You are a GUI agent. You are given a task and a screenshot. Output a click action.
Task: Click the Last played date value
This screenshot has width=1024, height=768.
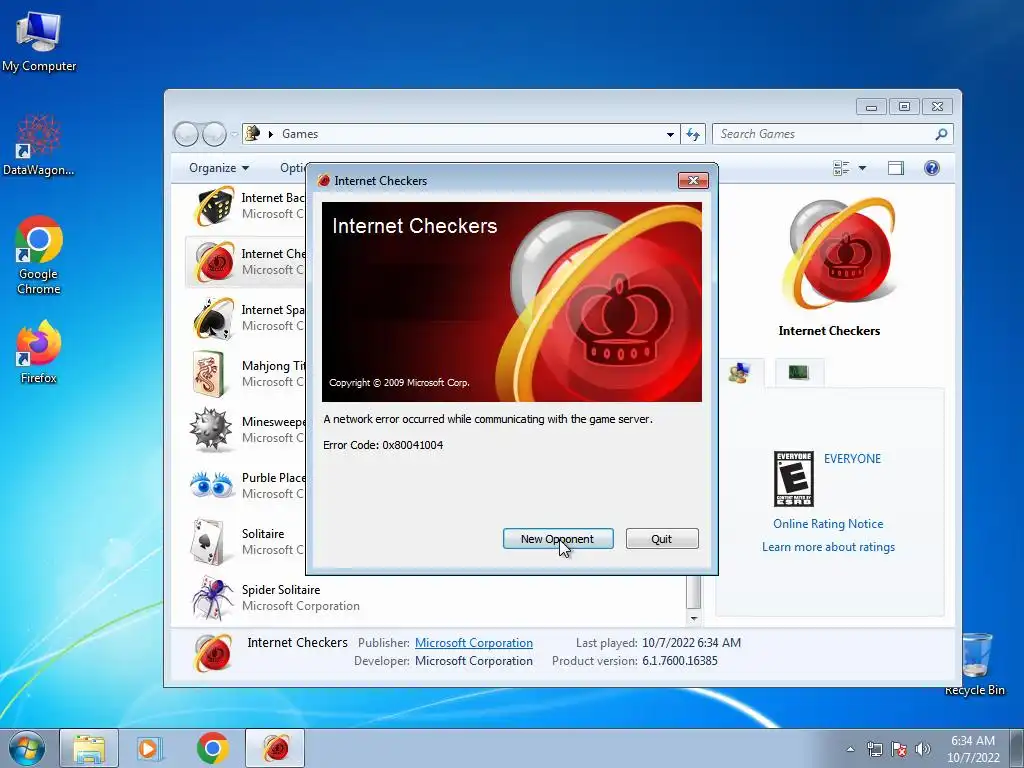tap(692, 643)
